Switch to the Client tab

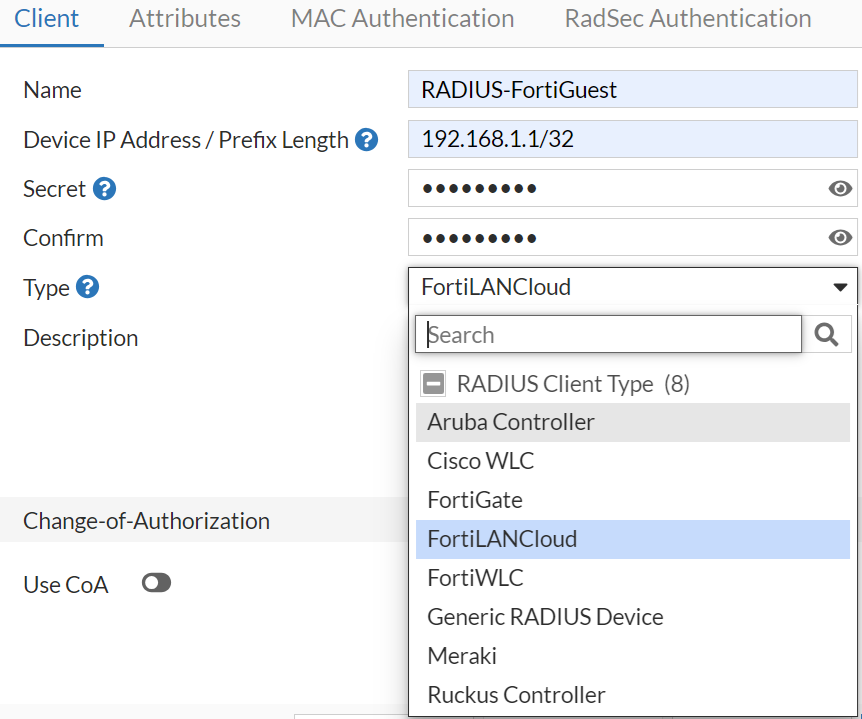click(47, 19)
